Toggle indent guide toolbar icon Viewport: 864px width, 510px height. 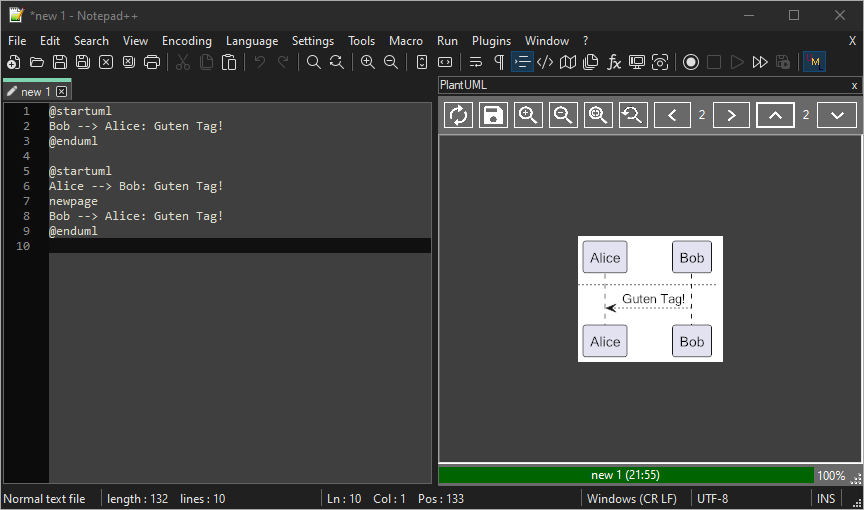tap(522, 62)
